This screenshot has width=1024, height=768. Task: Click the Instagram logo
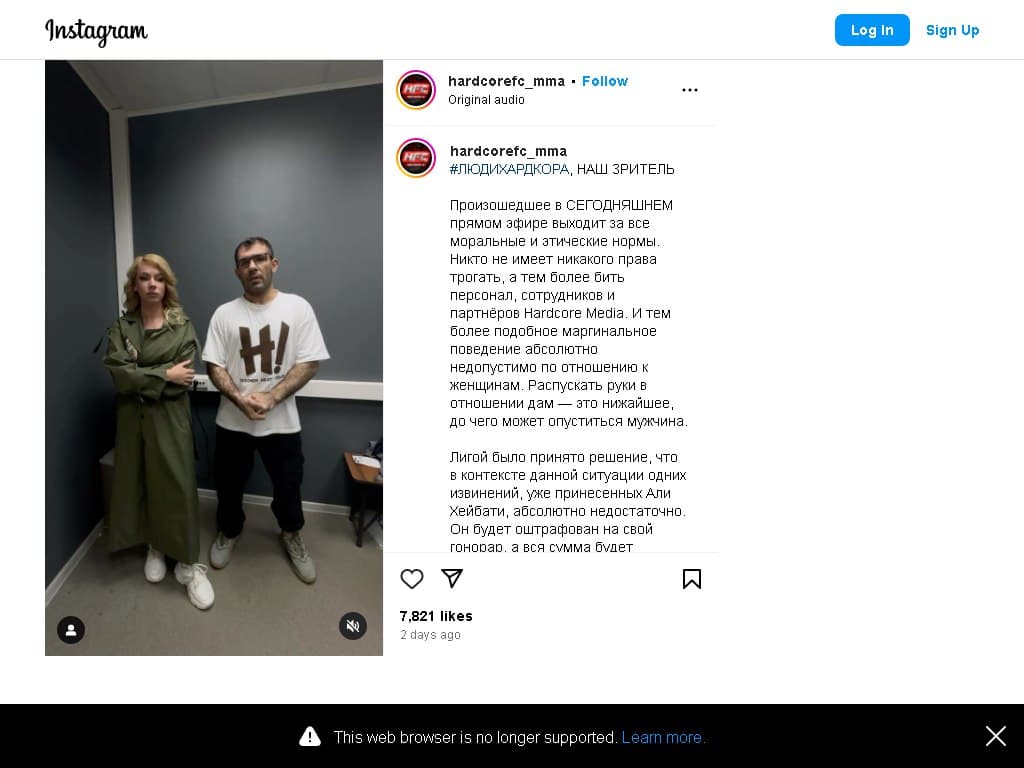96,31
